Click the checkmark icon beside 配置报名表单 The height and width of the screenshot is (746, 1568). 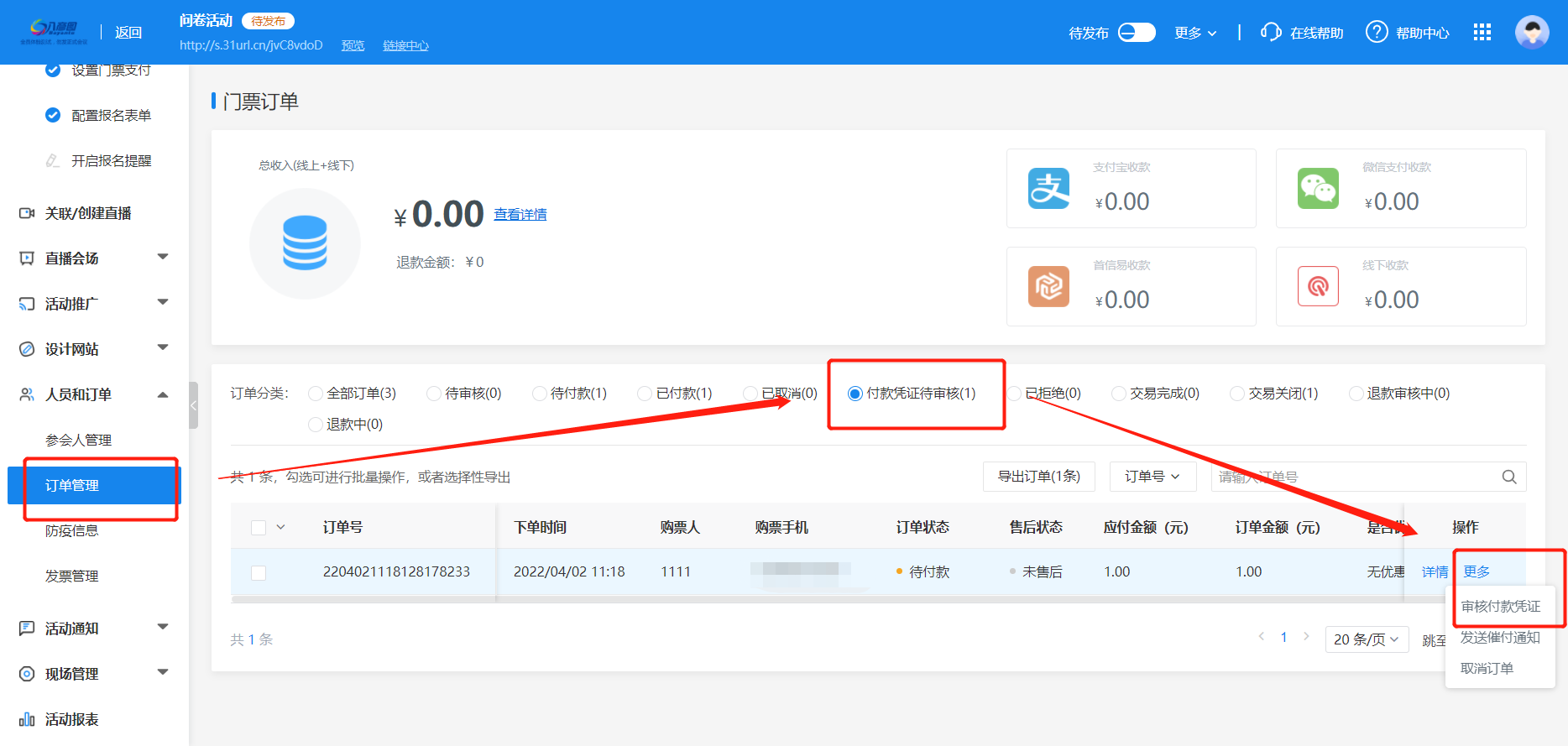point(53,115)
